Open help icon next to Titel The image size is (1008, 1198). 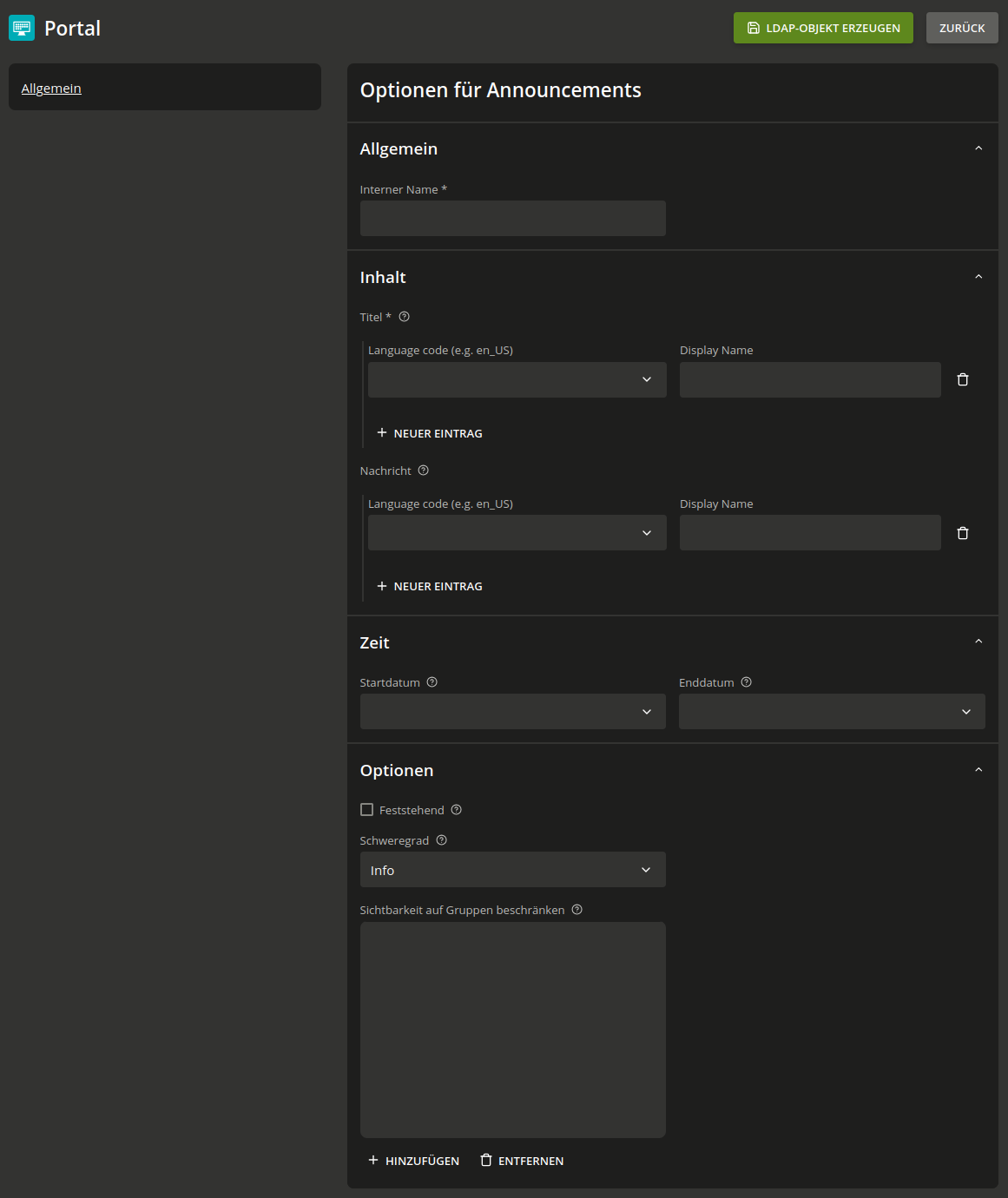coord(404,317)
